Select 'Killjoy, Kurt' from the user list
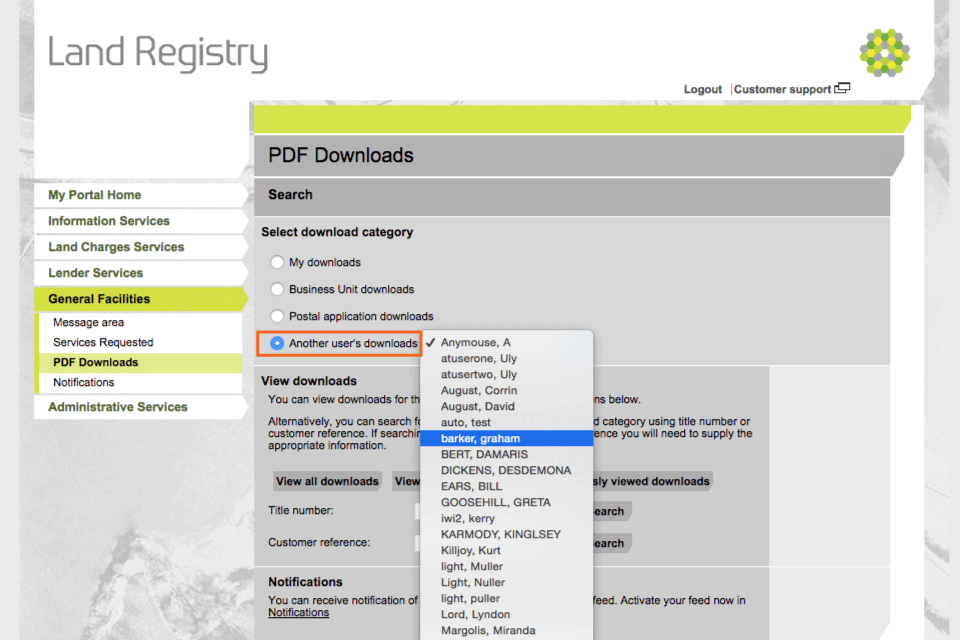 pos(470,550)
